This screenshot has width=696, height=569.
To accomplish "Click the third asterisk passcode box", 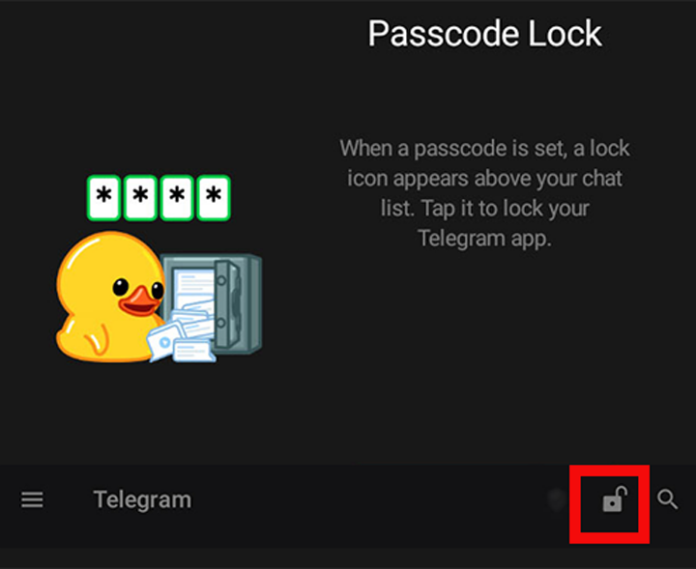I will click(x=177, y=198).
